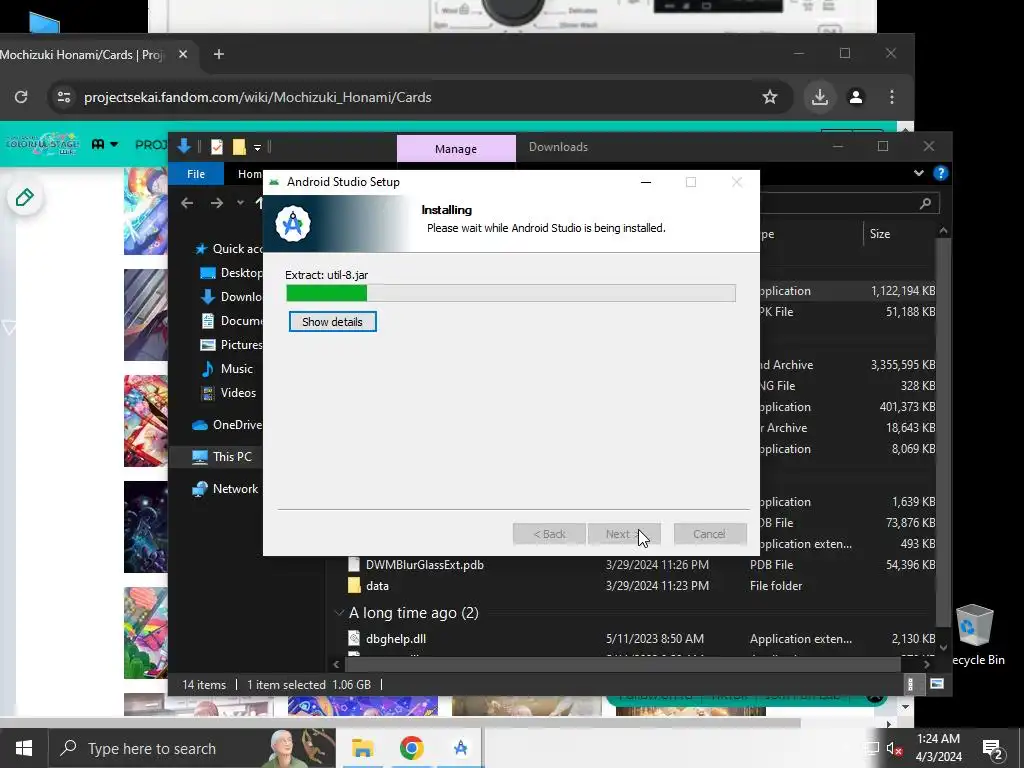Open Videos in the navigation pane
Viewport: 1024px width, 768px height.
point(229,393)
